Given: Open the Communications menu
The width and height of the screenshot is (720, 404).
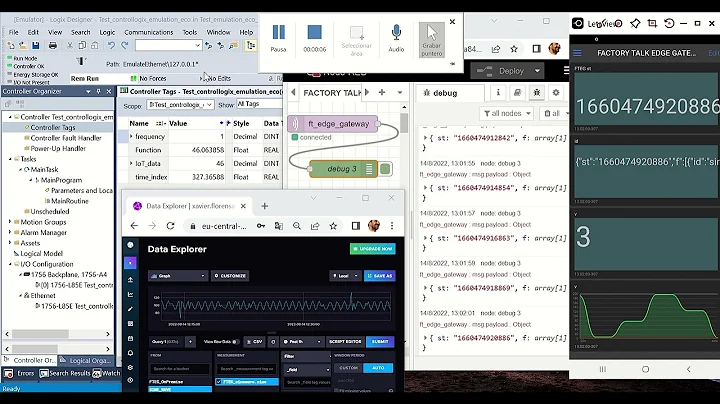Looking at the screenshot, I should [149, 32].
